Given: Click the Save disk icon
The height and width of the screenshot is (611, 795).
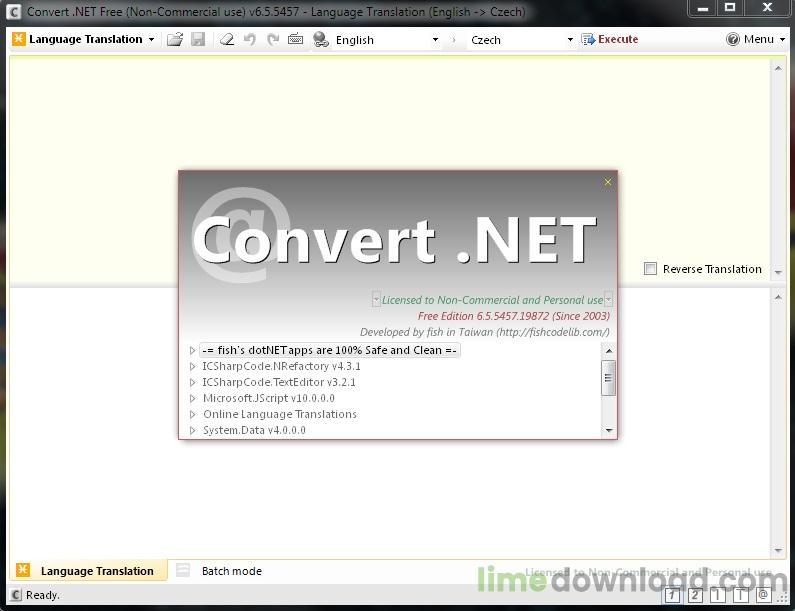Looking at the screenshot, I should (x=198, y=40).
